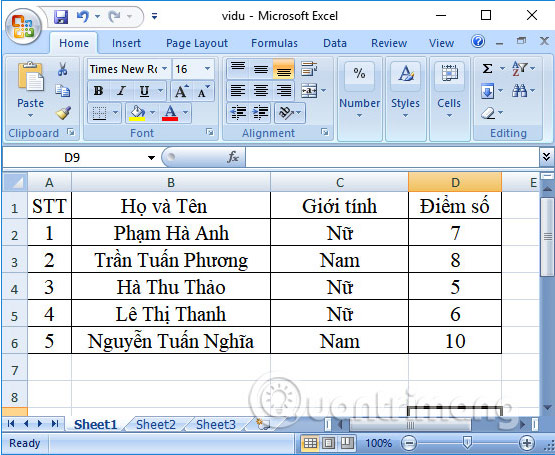The width and height of the screenshot is (555, 455).
Task: Click the Clear eraser icon
Action: pos(488,113)
